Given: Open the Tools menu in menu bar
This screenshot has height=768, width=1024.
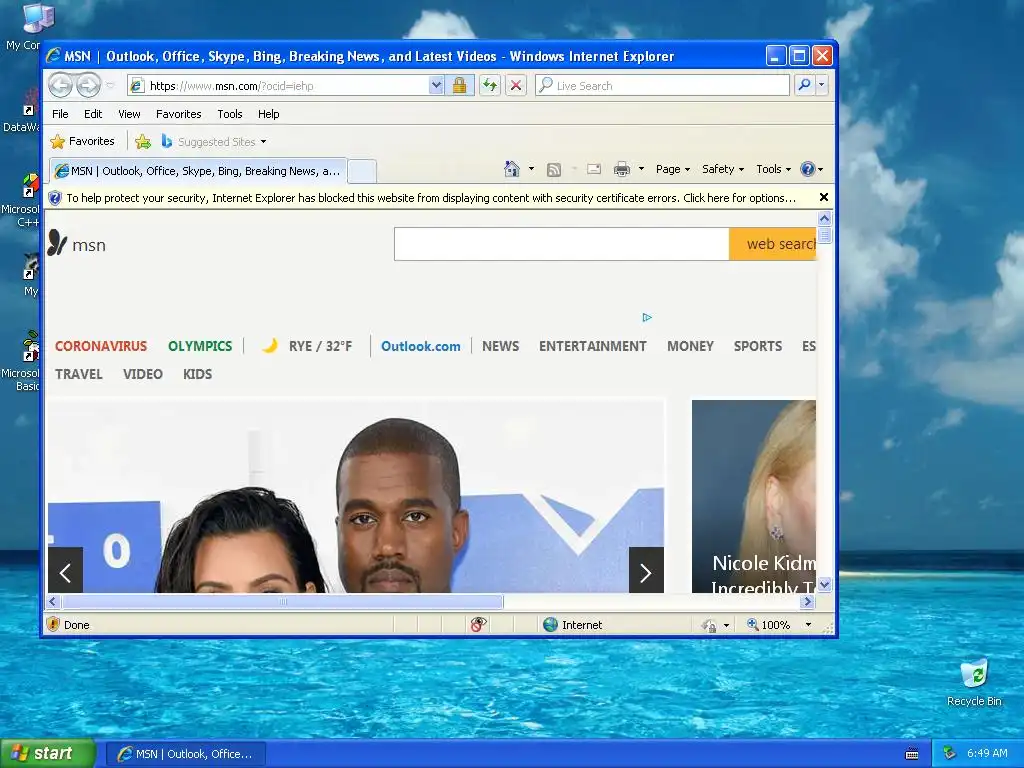Looking at the screenshot, I should [x=230, y=114].
